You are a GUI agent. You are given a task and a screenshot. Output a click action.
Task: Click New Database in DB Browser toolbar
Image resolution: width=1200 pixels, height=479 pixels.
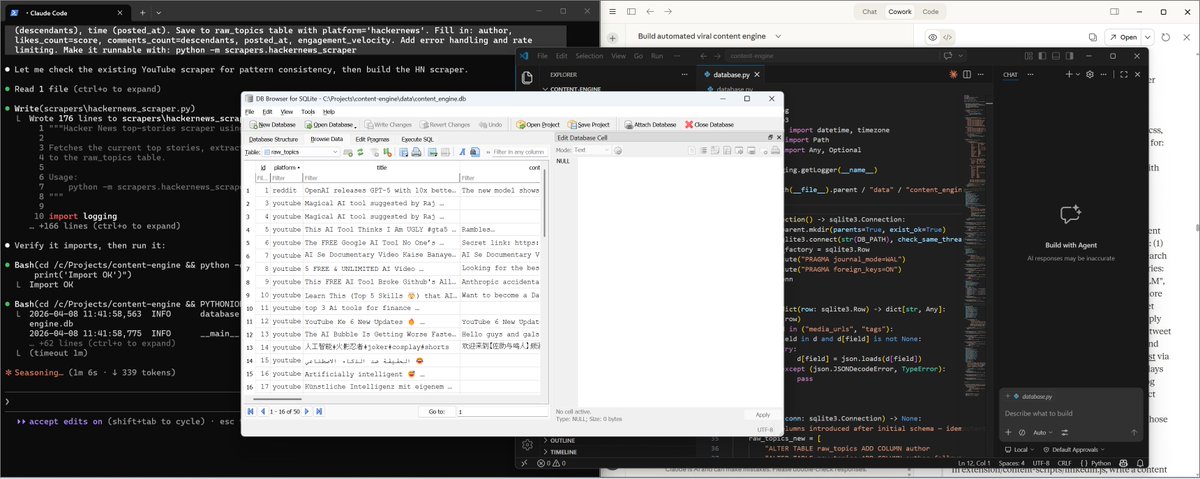[272, 124]
